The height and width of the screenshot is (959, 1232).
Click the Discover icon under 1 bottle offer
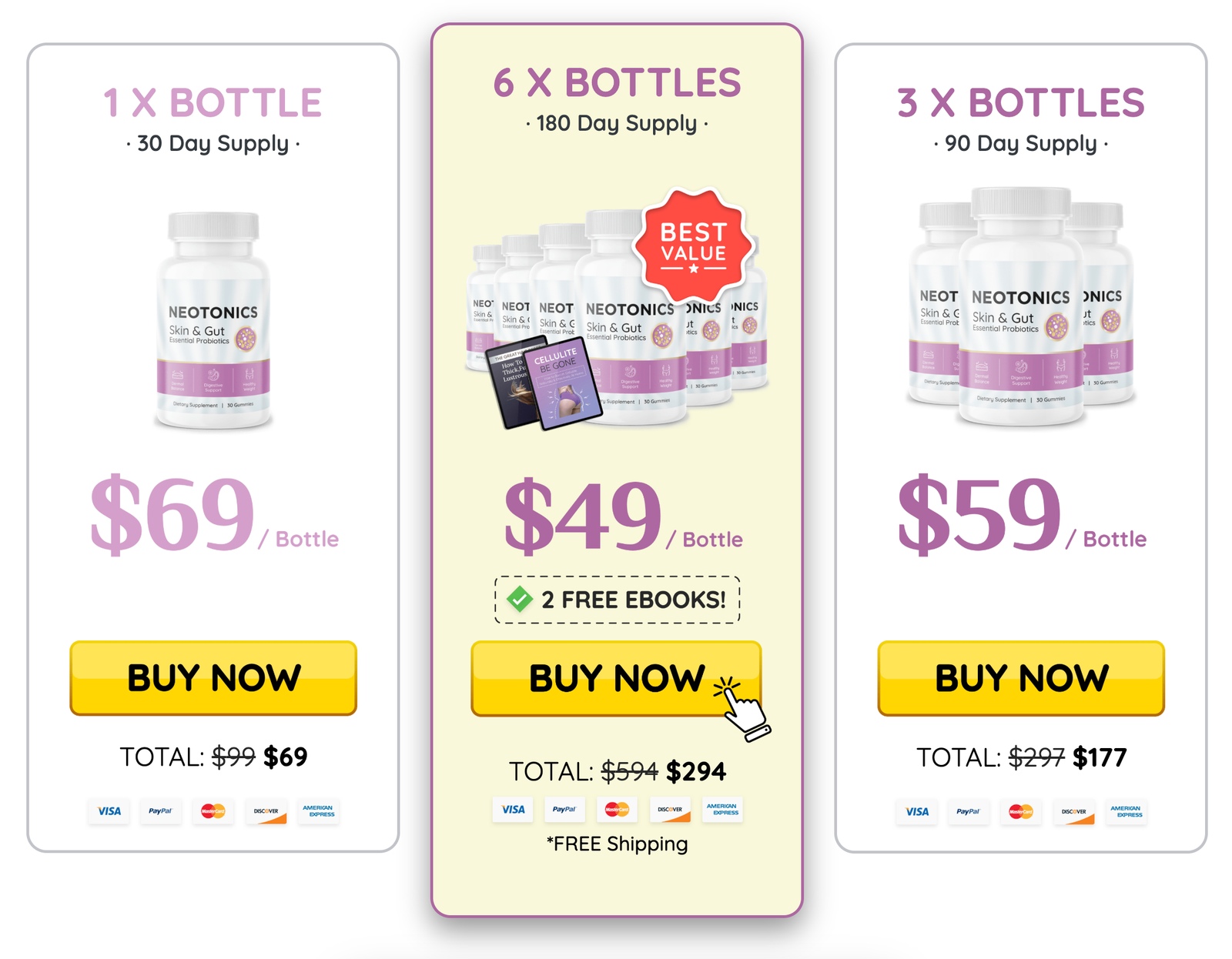[266, 811]
